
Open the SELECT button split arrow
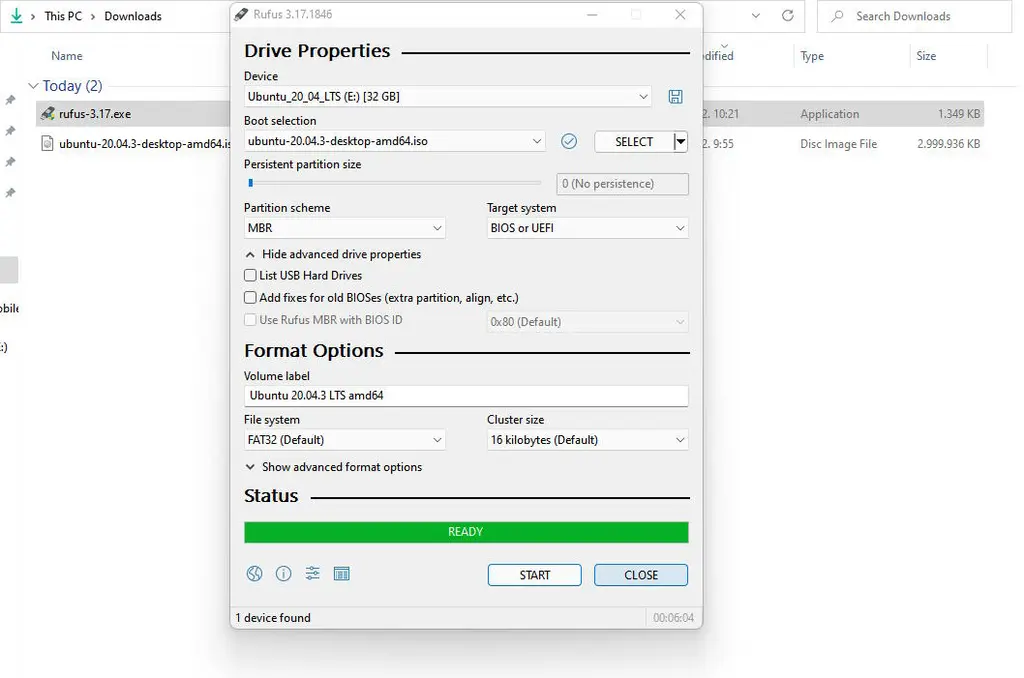pos(680,142)
